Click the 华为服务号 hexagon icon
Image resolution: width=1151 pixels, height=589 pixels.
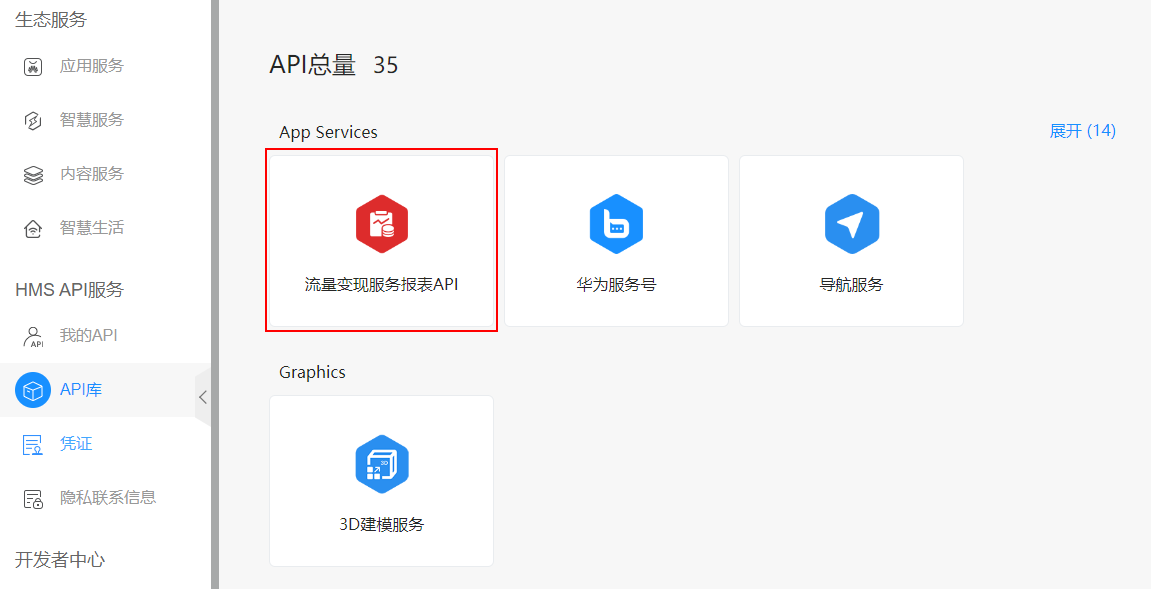coord(617,224)
